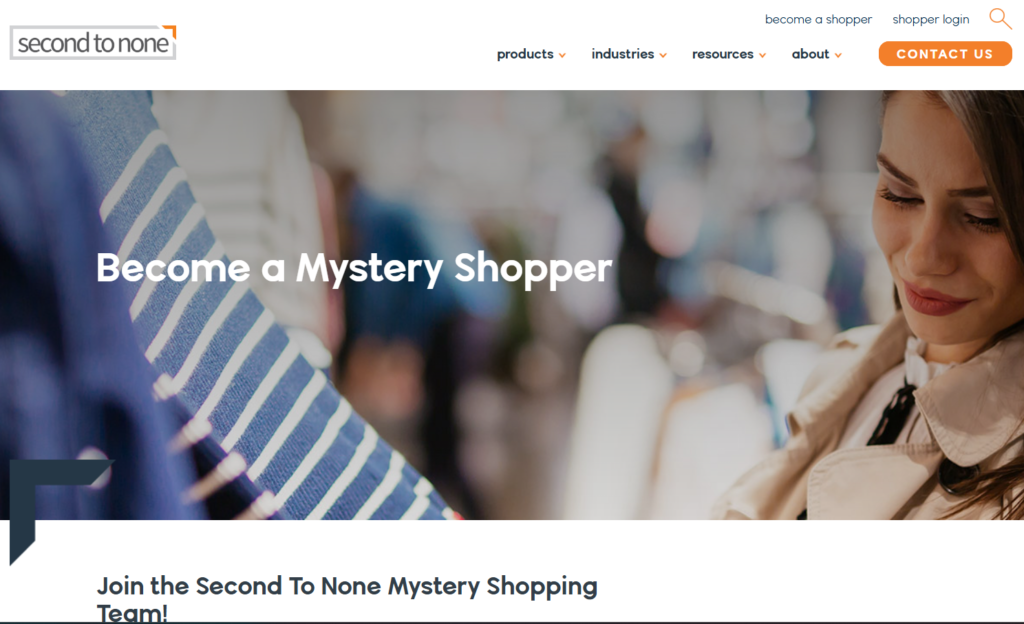The width and height of the screenshot is (1024, 624).
Task: Open the about dropdown chevron
Action: point(838,55)
